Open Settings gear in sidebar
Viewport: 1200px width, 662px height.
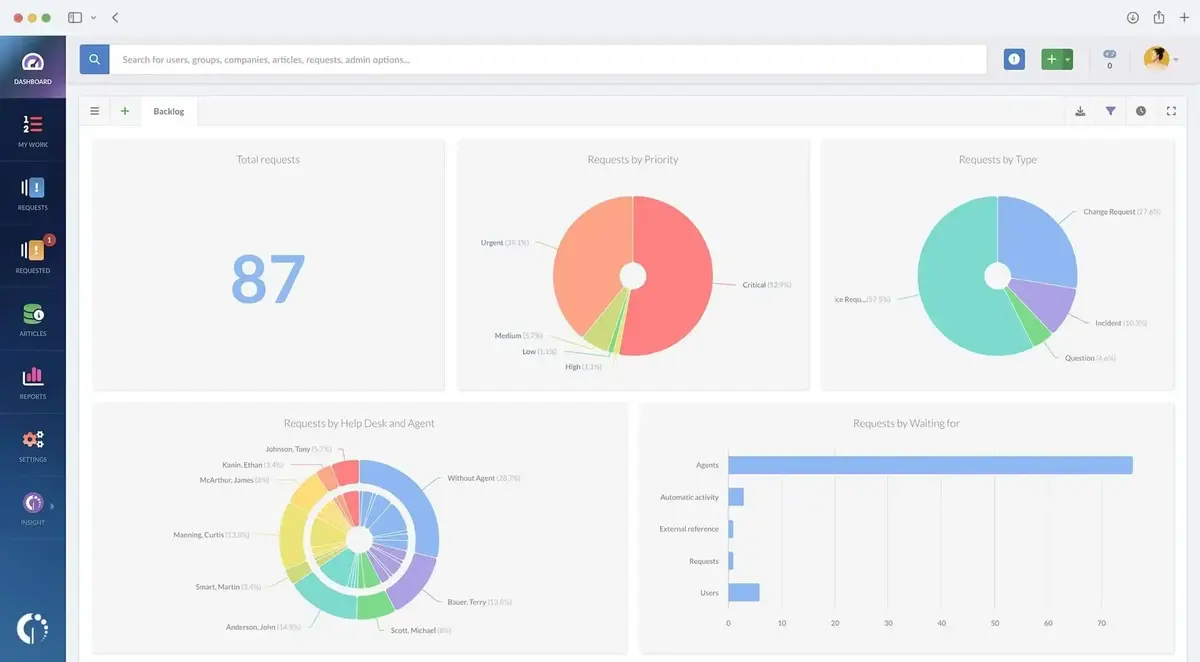(33, 446)
